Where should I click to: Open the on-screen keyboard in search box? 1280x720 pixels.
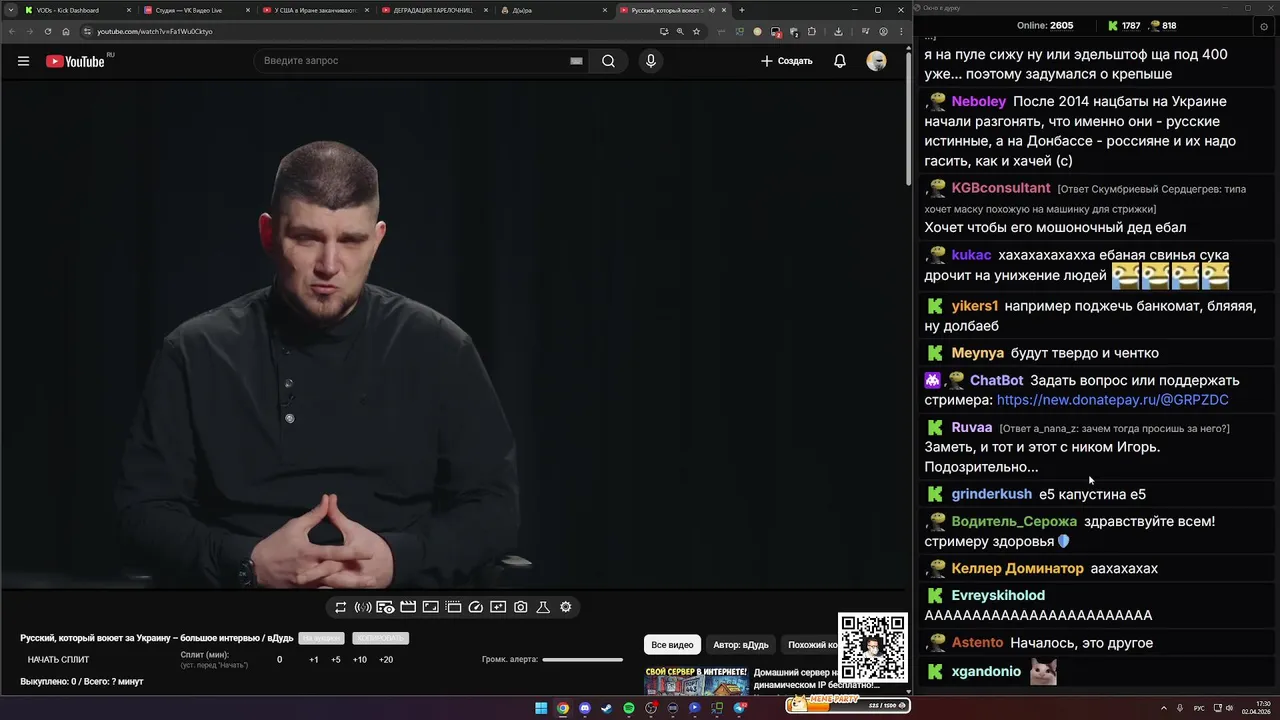coord(576,61)
